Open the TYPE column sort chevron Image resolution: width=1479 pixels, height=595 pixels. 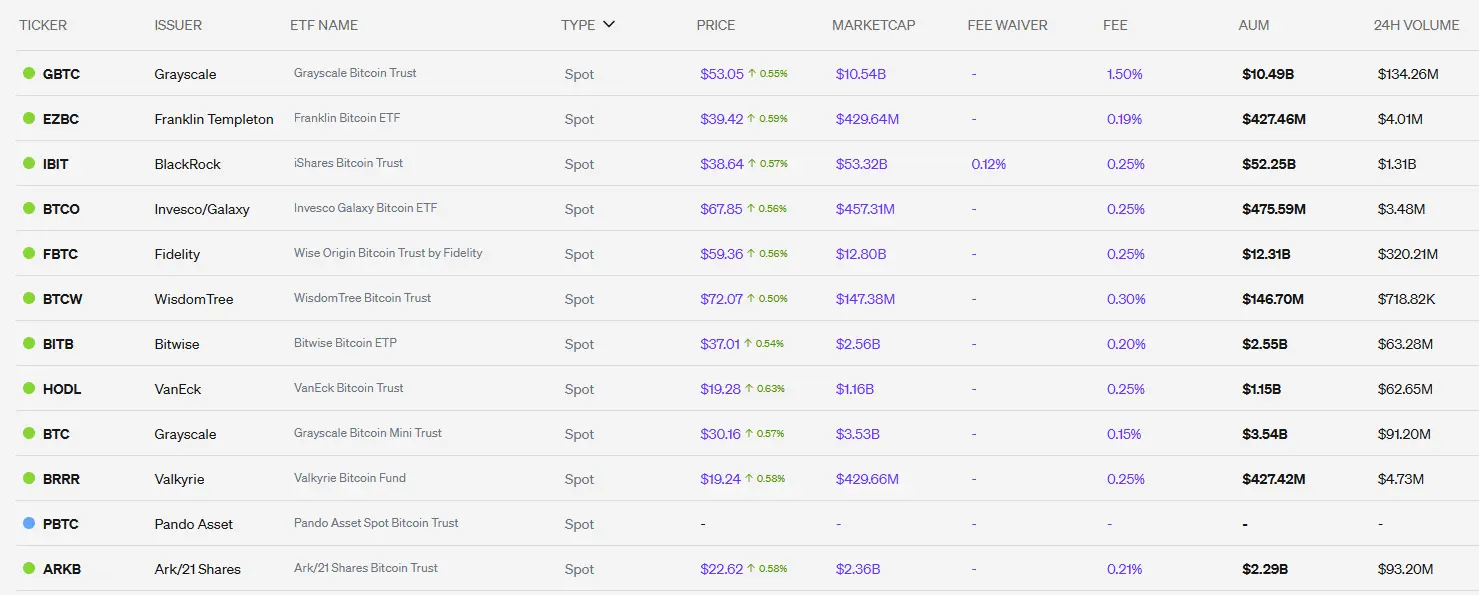pyautogui.click(x=608, y=25)
